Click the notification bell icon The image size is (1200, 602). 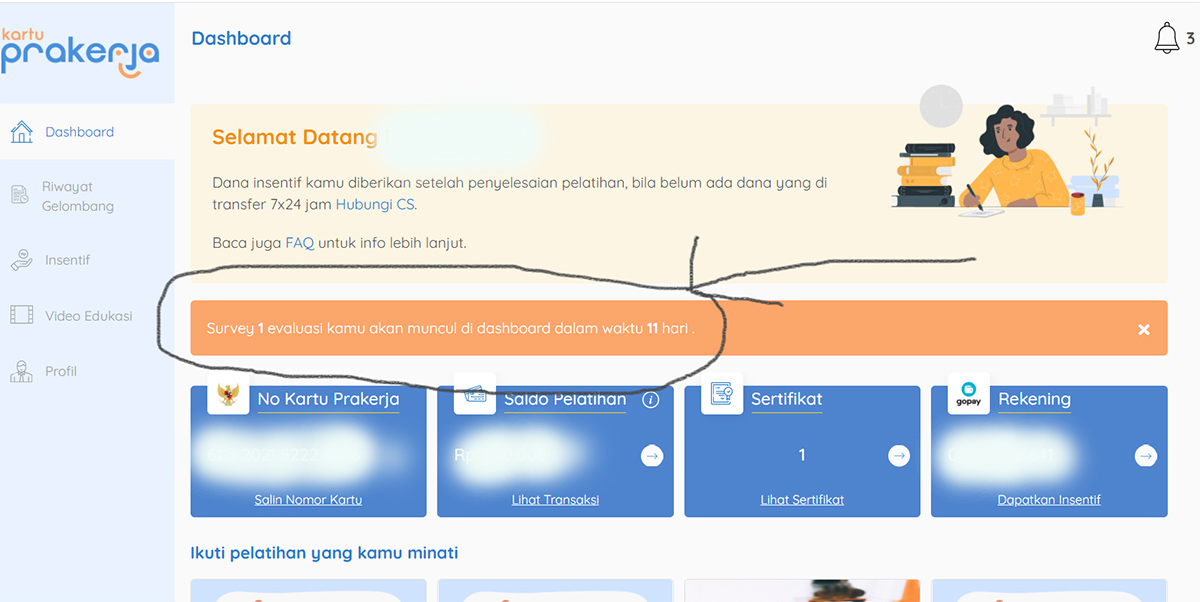pyautogui.click(x=1166, y=38)
